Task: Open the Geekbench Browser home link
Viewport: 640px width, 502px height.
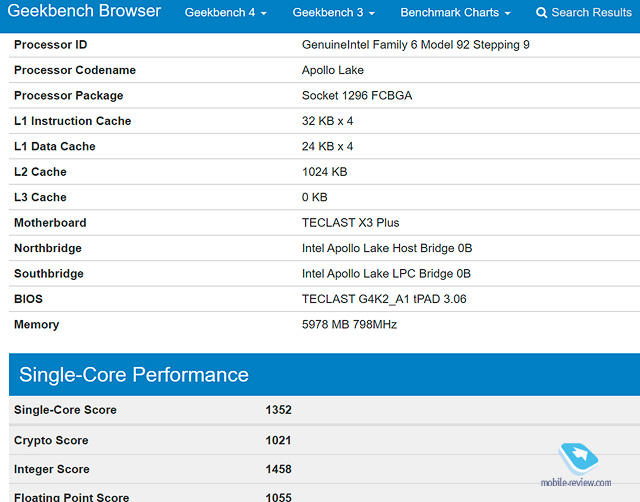Action: pyautogui.click(x=84, y=11)
